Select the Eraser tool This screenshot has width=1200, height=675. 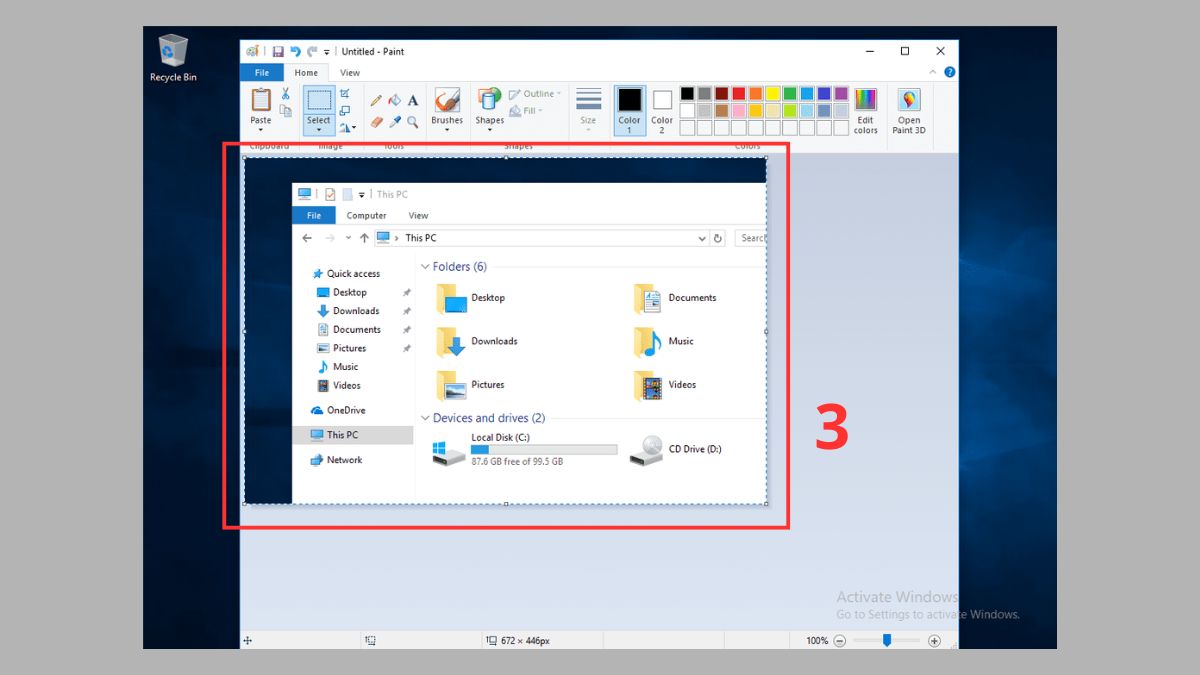[x=376, y=122]
